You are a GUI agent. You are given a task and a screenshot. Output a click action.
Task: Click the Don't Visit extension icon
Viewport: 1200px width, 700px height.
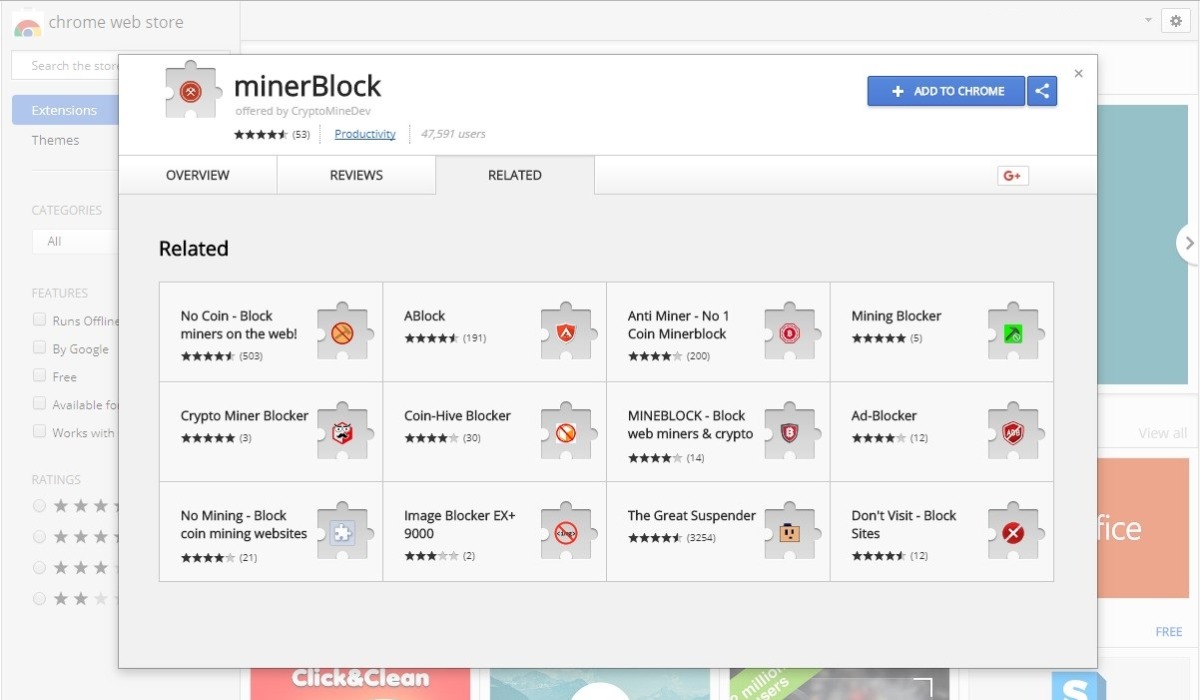click(1014, 533)
